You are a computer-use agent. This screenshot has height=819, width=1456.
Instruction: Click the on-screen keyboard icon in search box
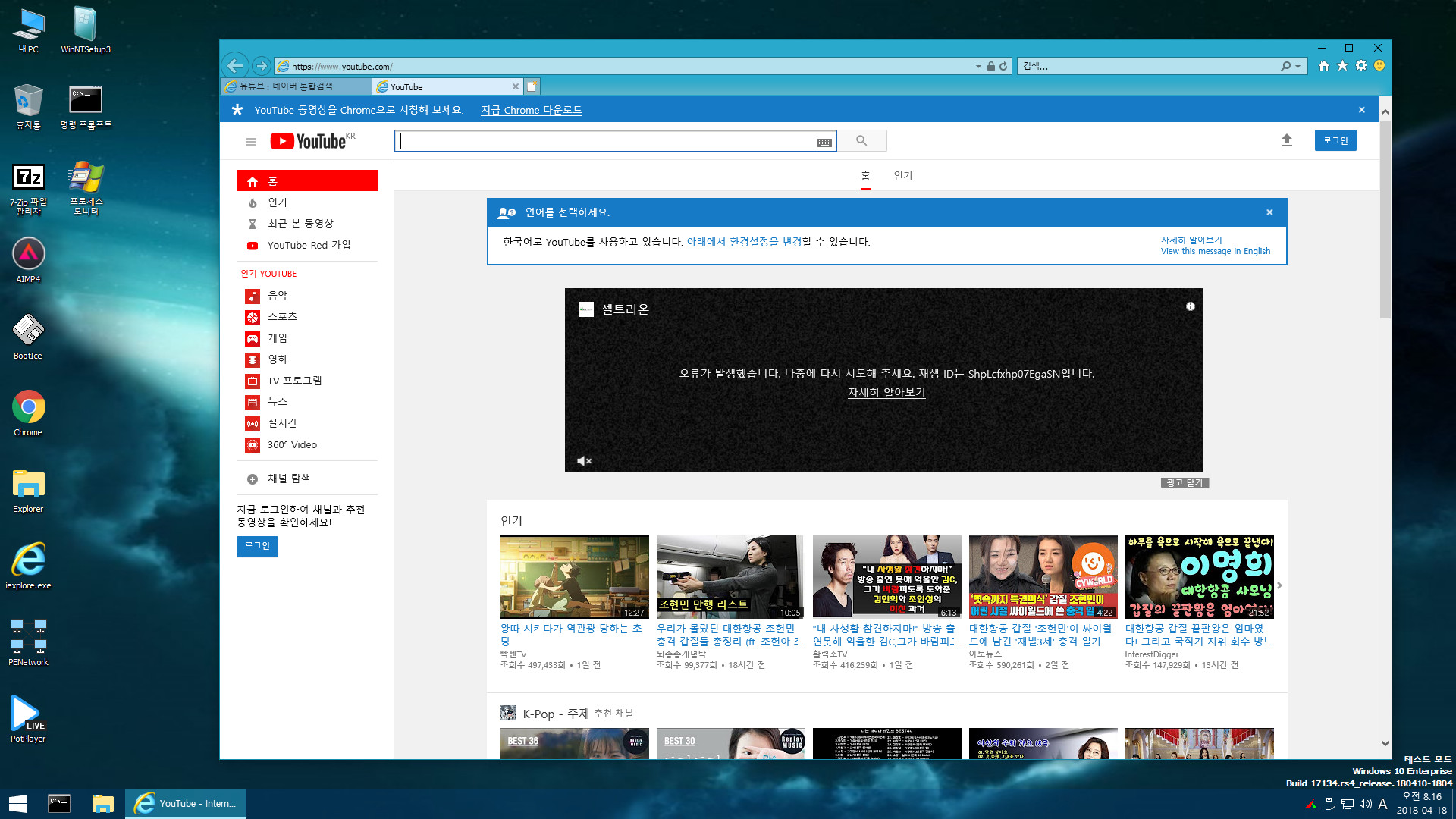tap(824, 142)
